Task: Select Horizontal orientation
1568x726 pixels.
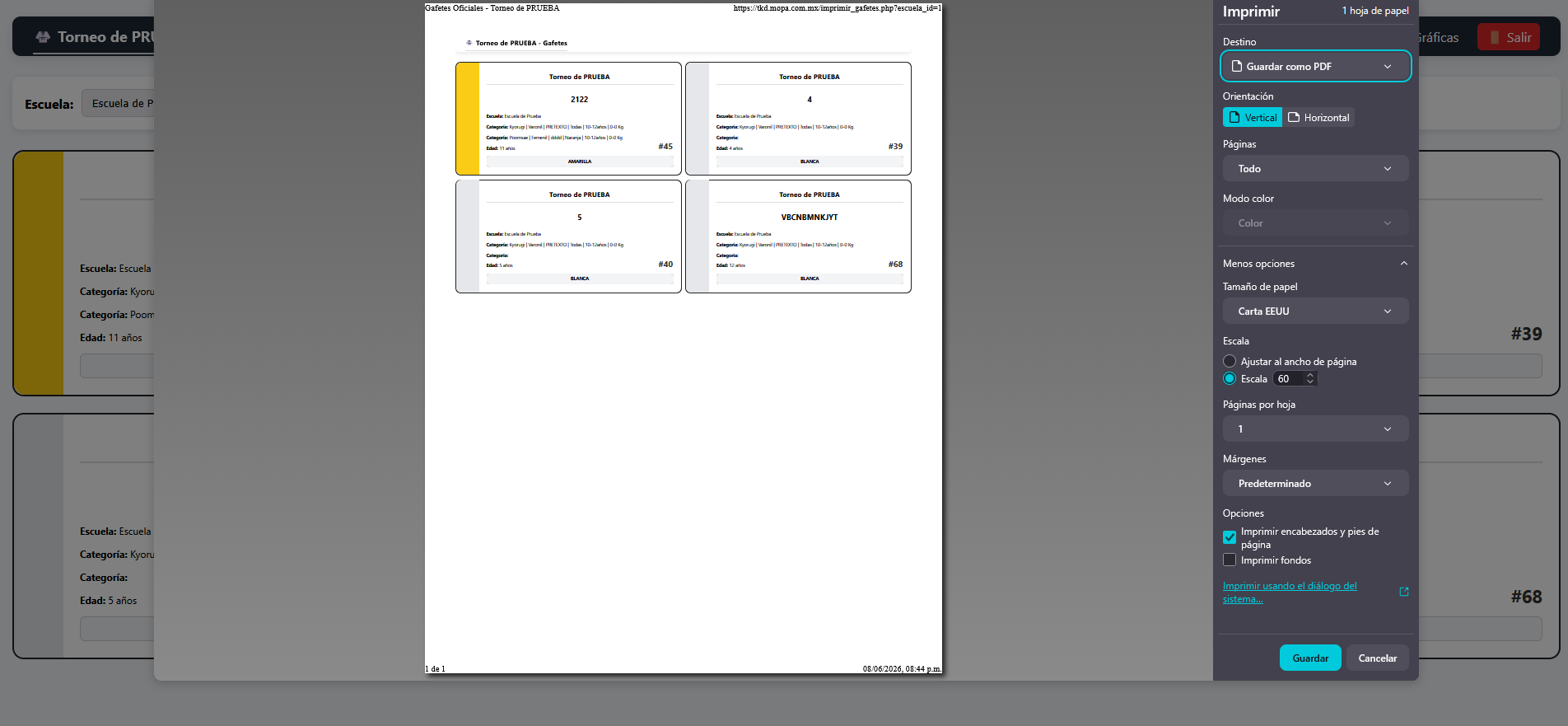Action: (1318, 117)
